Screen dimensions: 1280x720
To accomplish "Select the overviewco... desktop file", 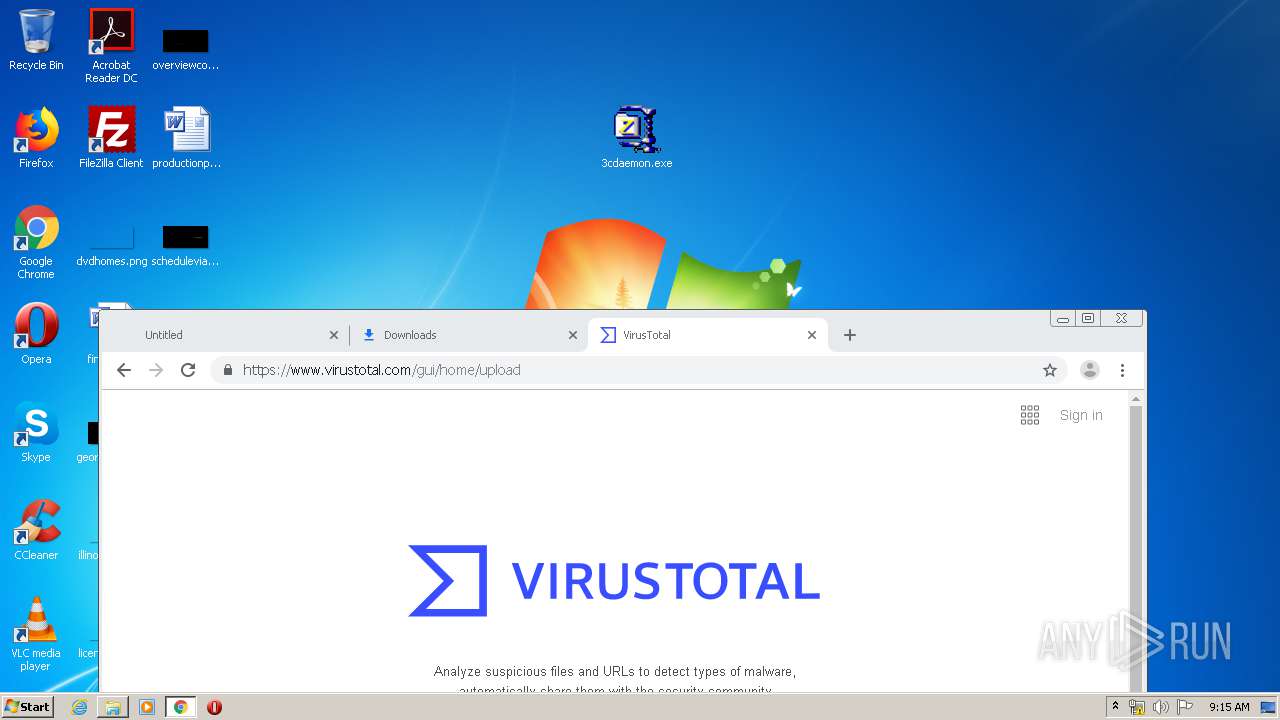I will (186, 49).
